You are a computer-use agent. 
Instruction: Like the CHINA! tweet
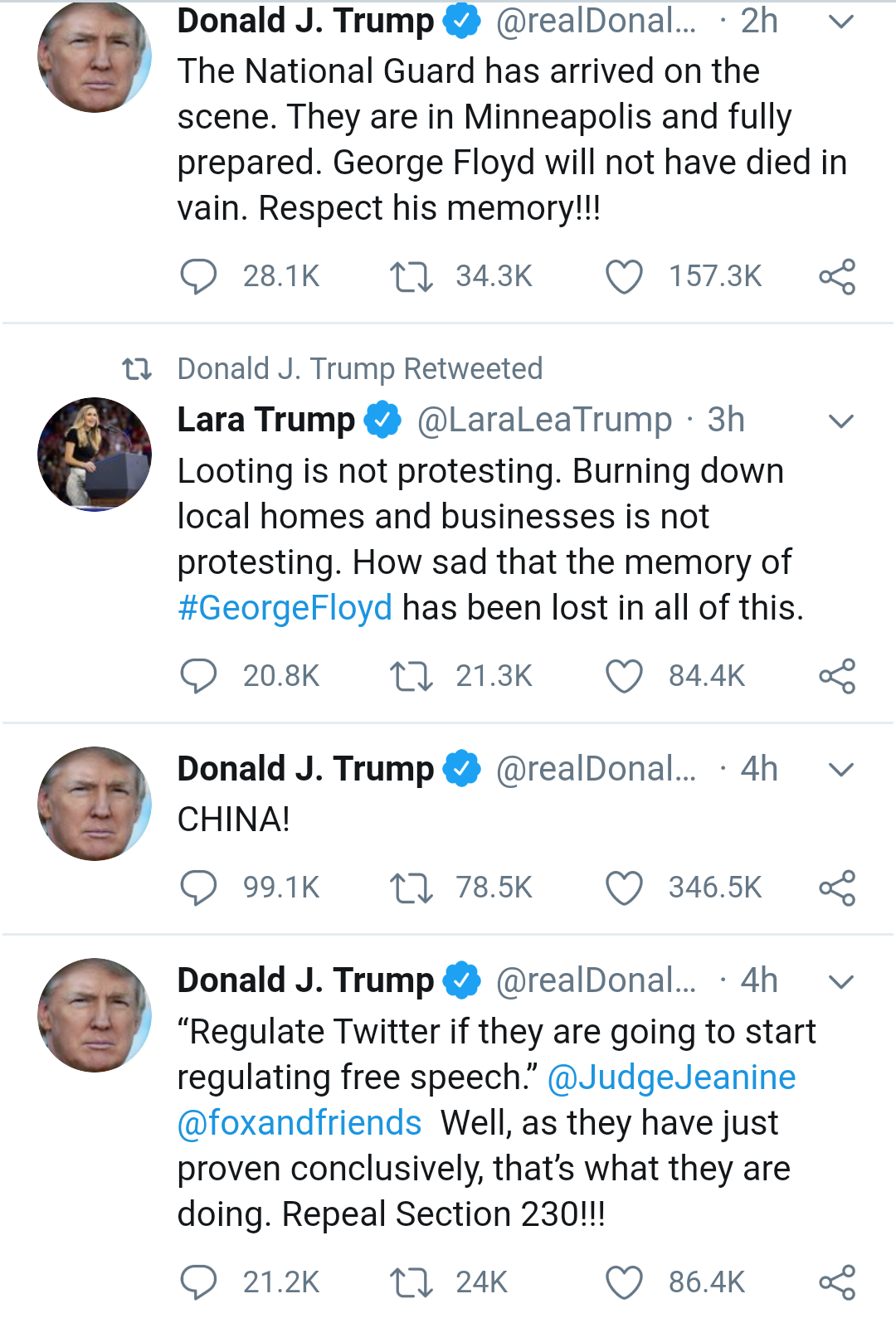pos(624,888)
